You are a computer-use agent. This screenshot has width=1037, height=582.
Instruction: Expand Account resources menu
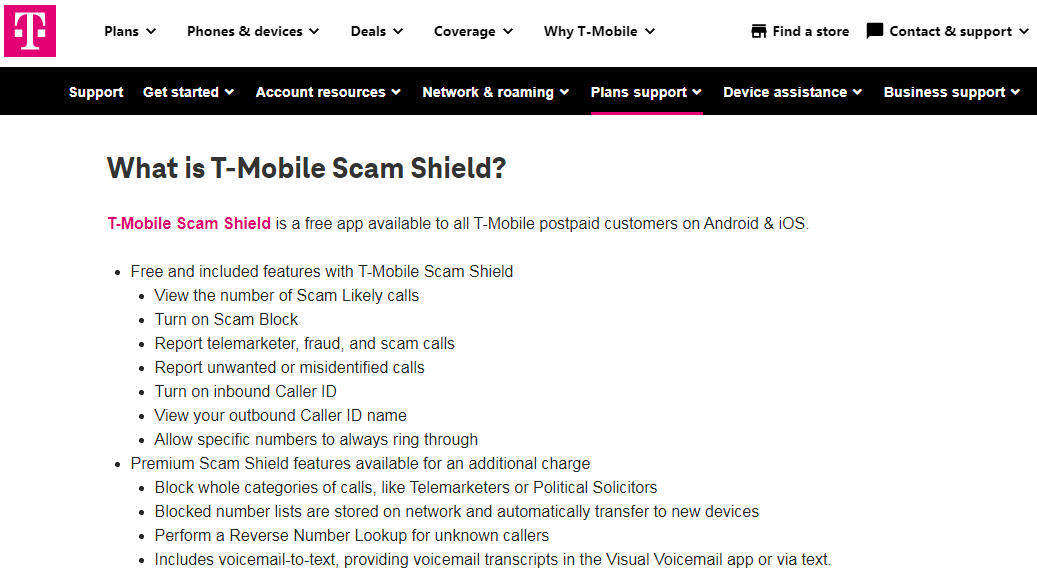pyautogui.click(x=327, y=92)
